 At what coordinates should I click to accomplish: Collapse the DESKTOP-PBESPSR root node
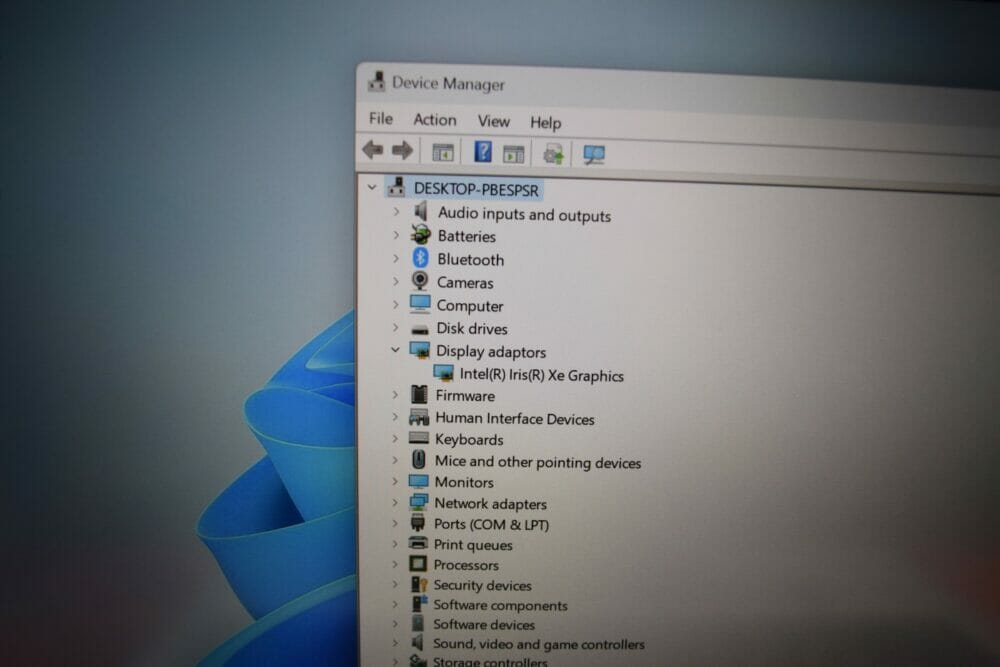point(372,187)
